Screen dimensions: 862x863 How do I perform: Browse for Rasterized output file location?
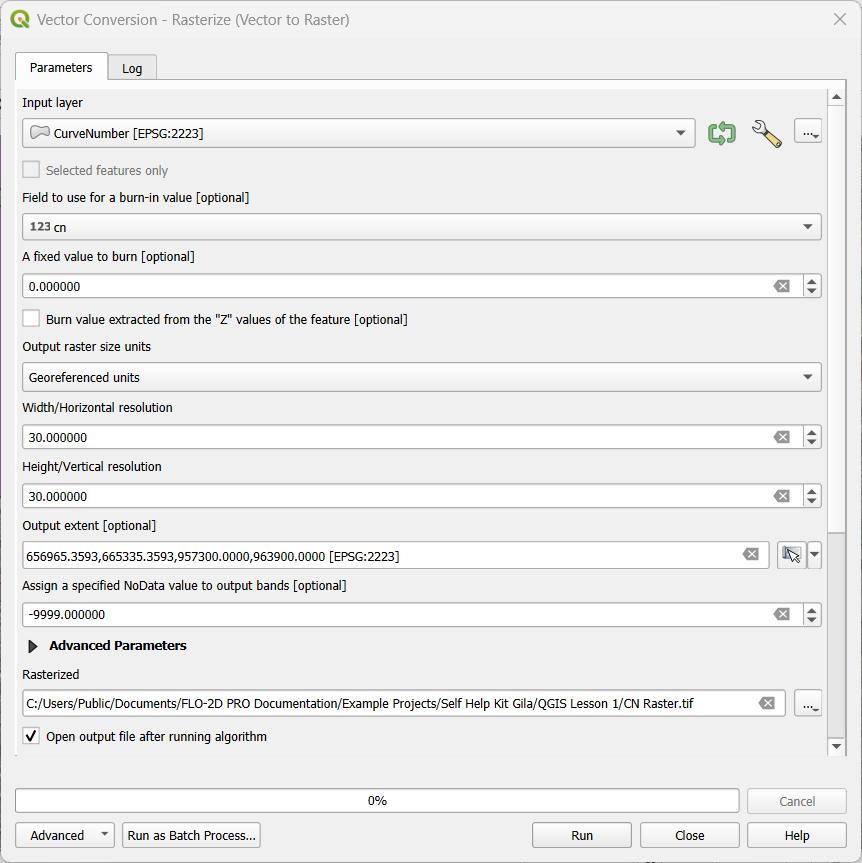[808, 703]
